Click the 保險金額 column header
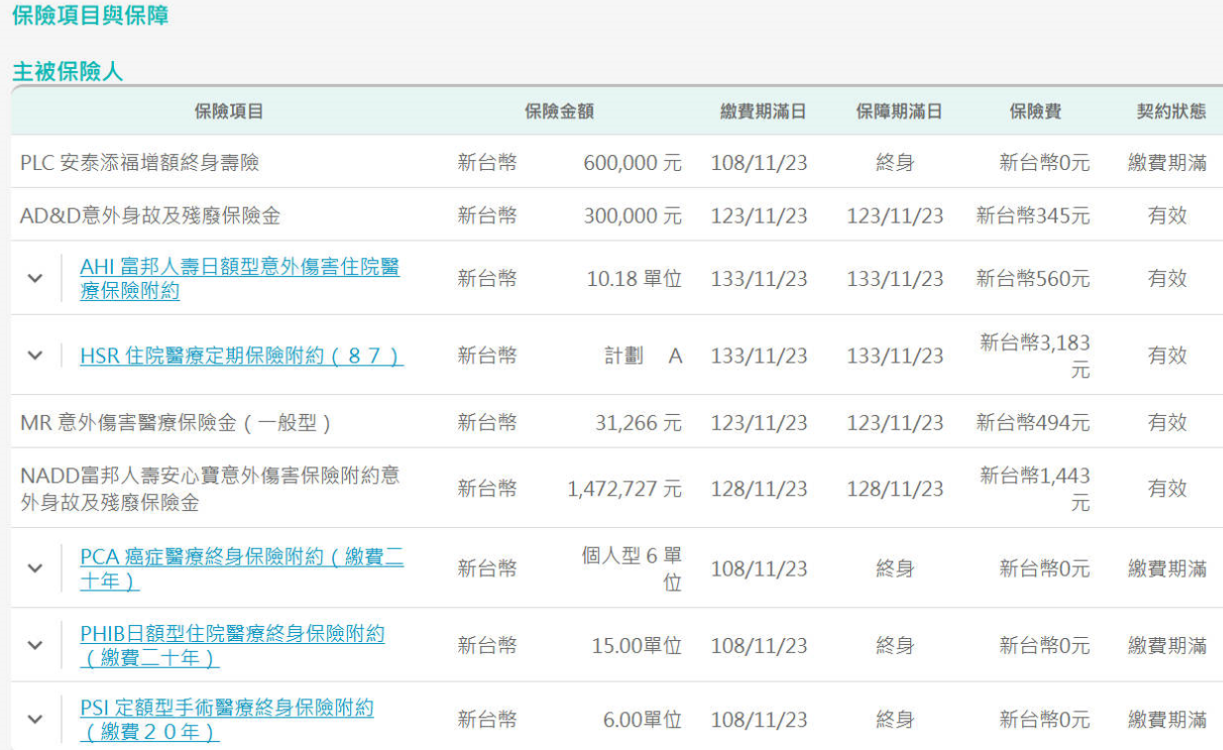This screenshot has width=1223, height=750. pos(559,111)
